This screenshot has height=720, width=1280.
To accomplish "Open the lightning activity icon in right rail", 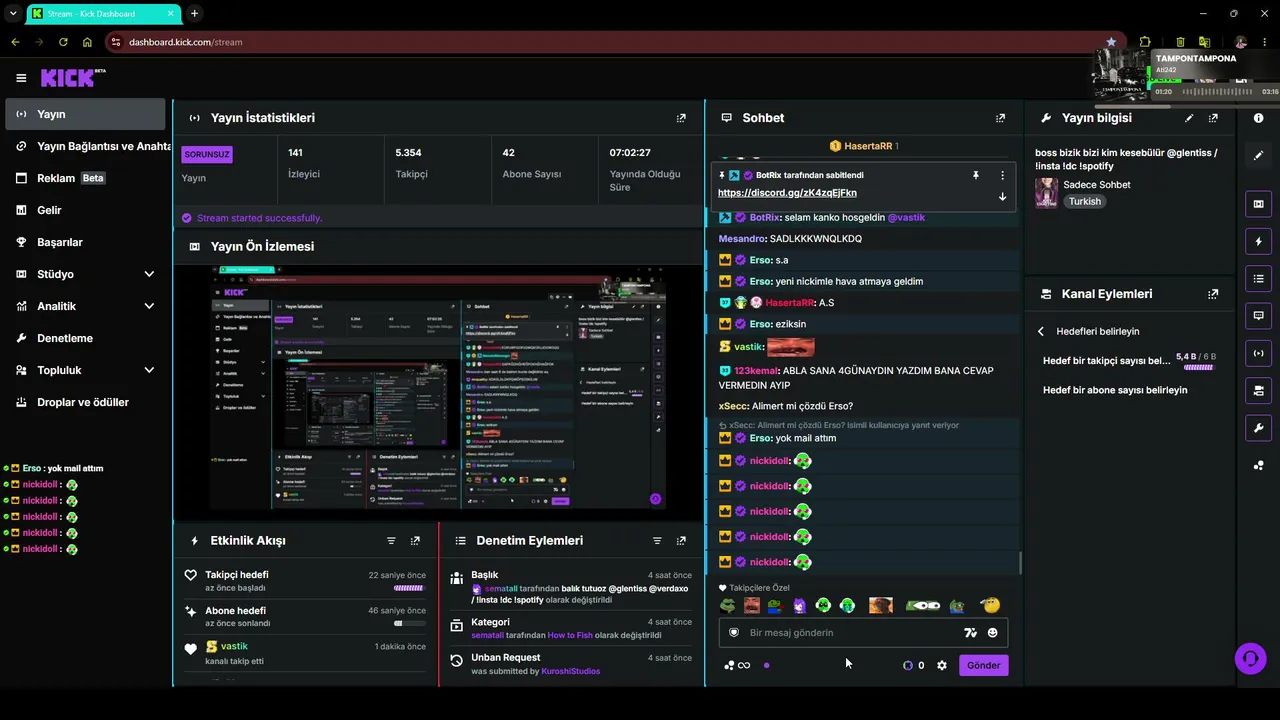I will coord(1258,241).
